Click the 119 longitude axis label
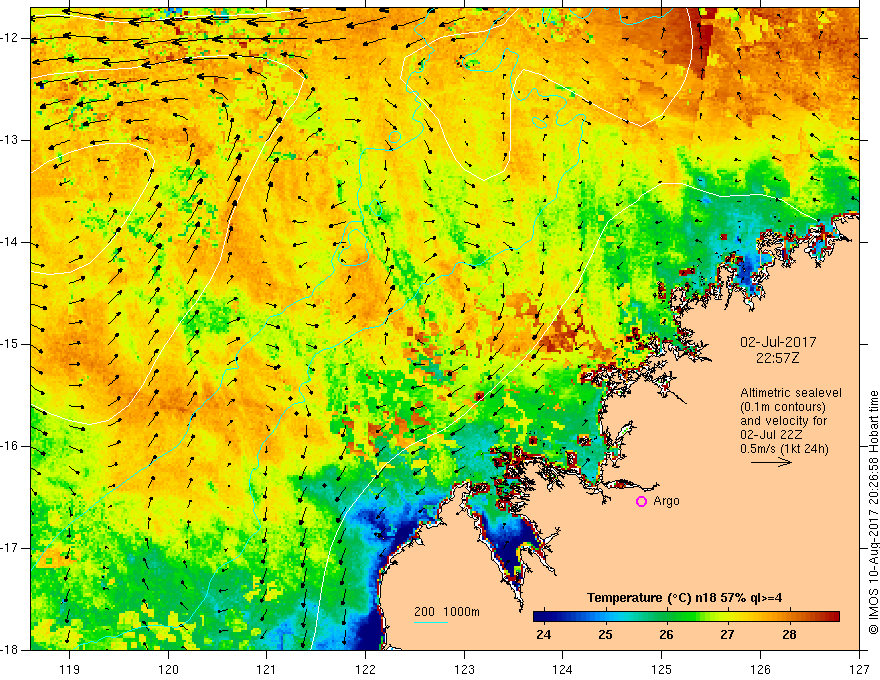 [70, 669]
